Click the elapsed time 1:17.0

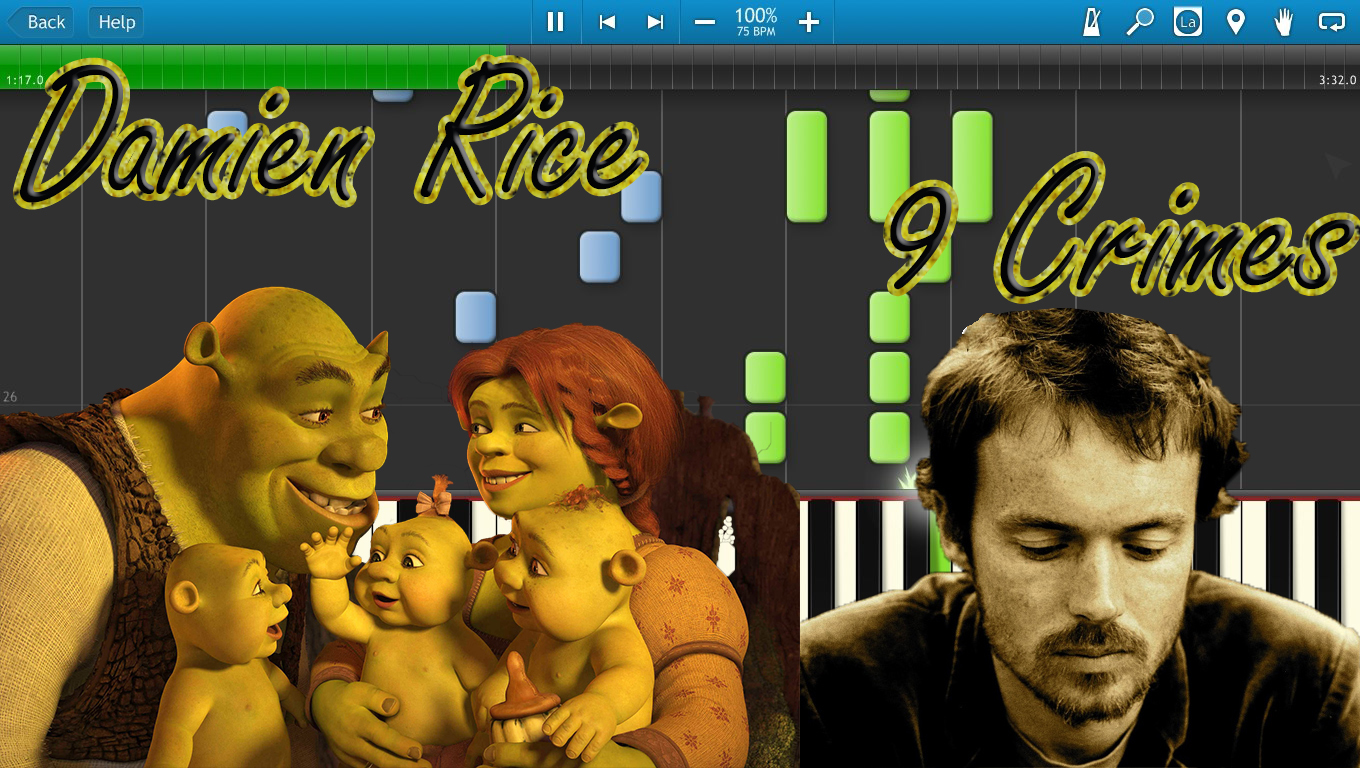click(x=25, y=80)
